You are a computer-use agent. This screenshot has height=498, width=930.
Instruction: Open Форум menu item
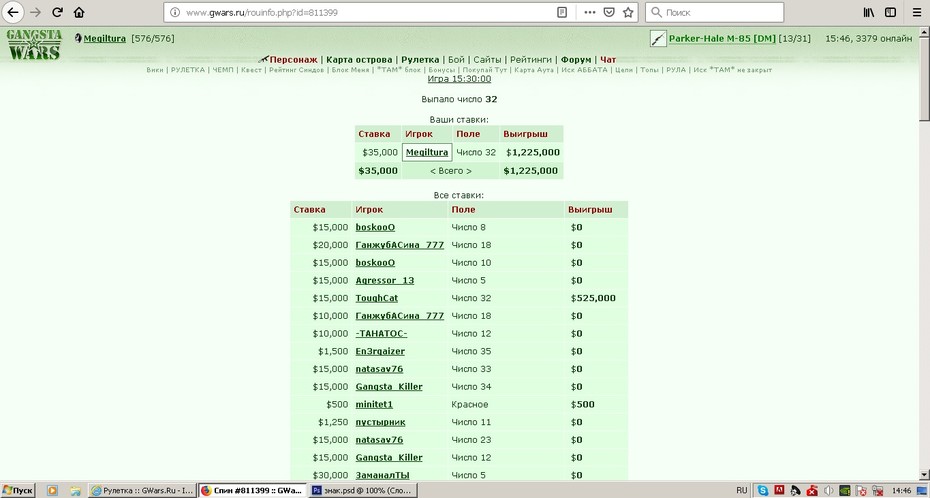coord(576,60)
